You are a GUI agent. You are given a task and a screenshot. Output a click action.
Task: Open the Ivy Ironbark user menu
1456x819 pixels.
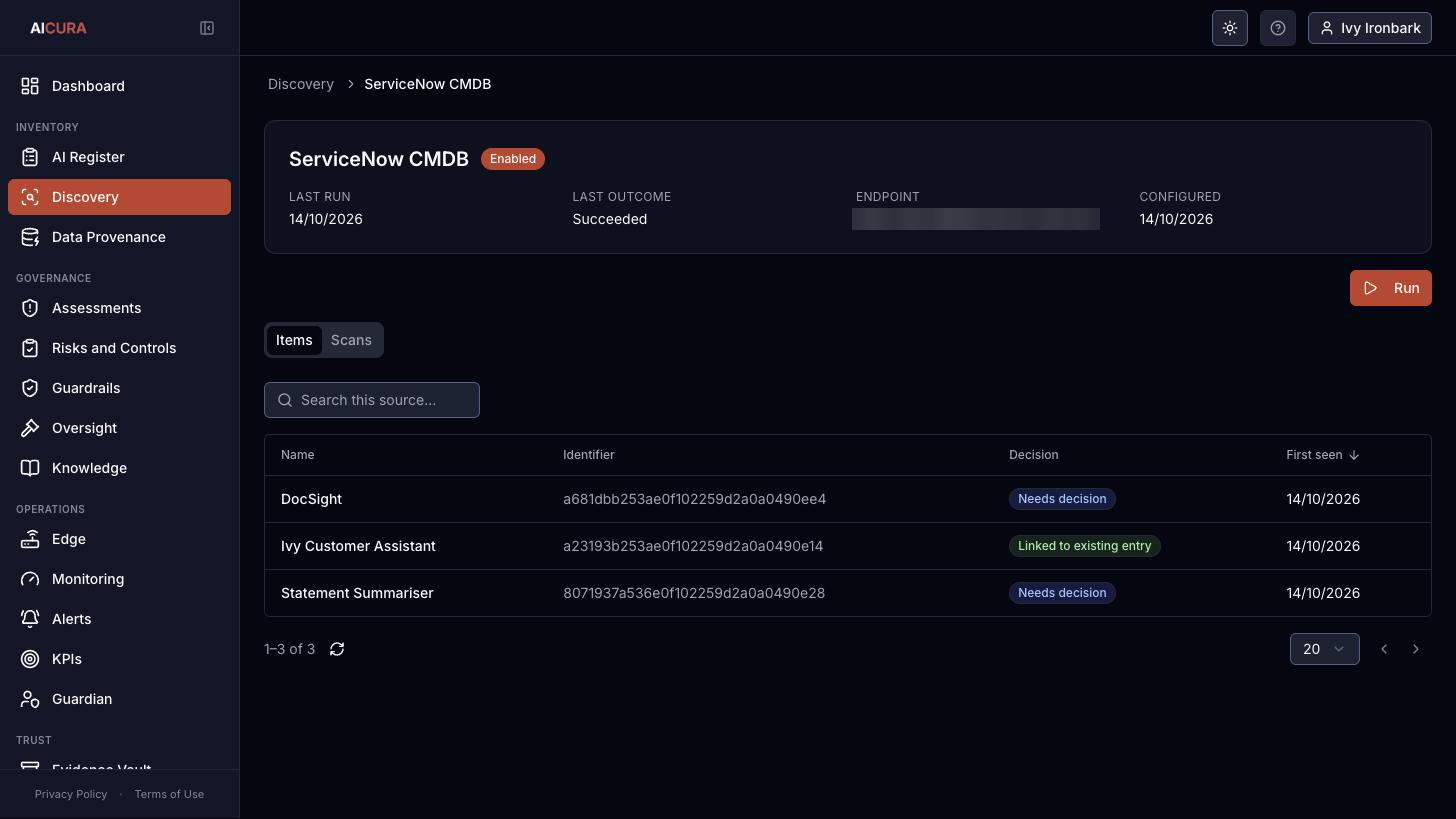[1370, 28]
